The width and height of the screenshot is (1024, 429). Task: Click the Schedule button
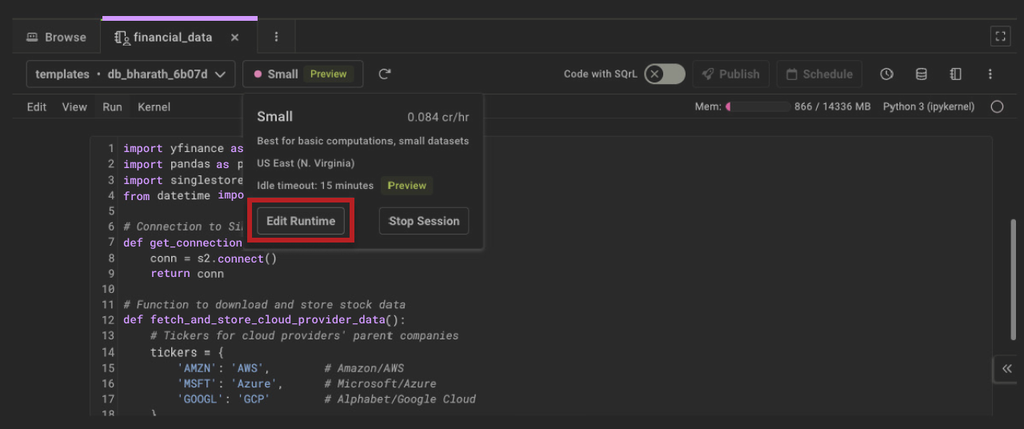820,74
